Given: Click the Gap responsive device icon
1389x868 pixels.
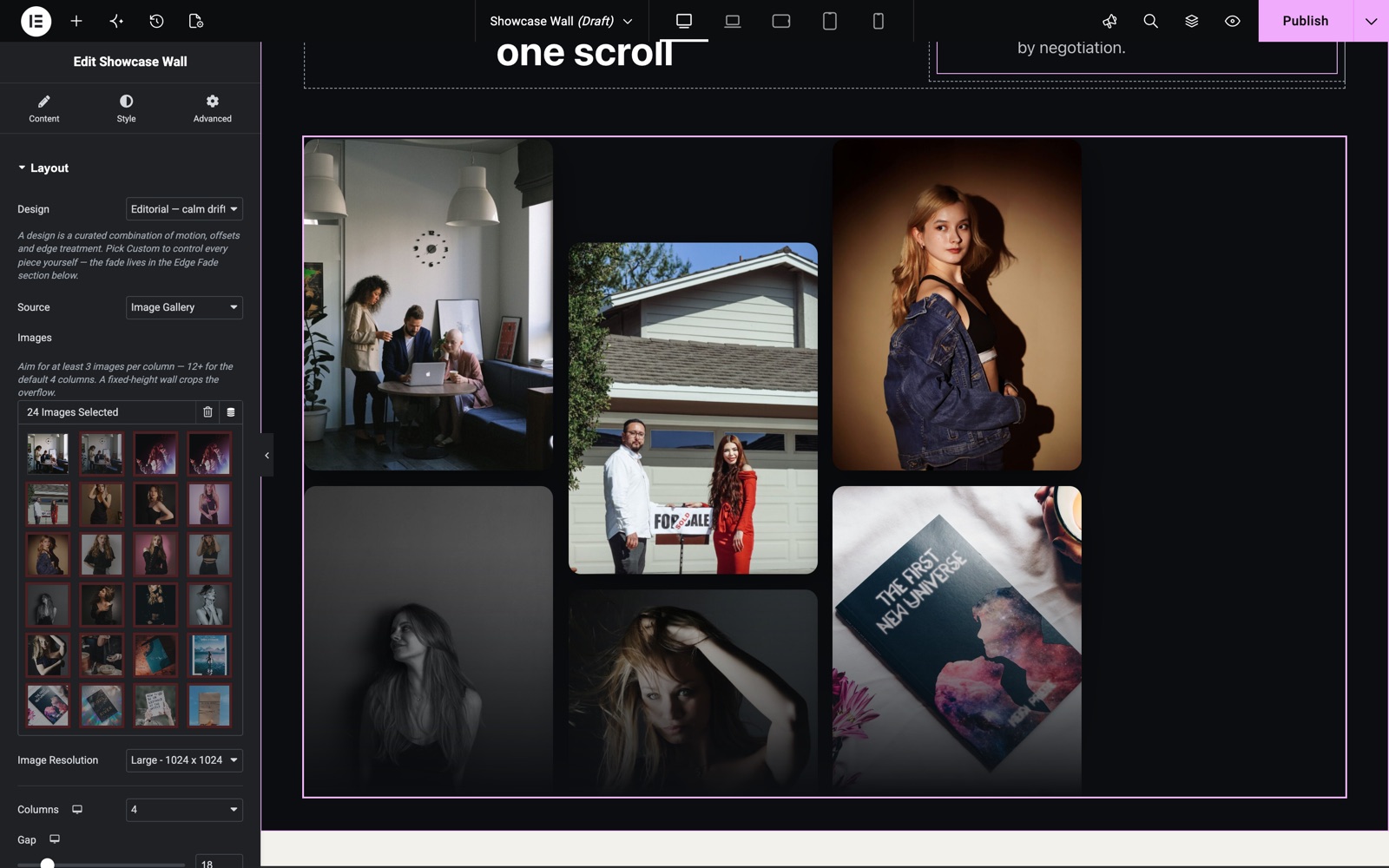Looking at the screenshot, I should [x=55, y=839].
